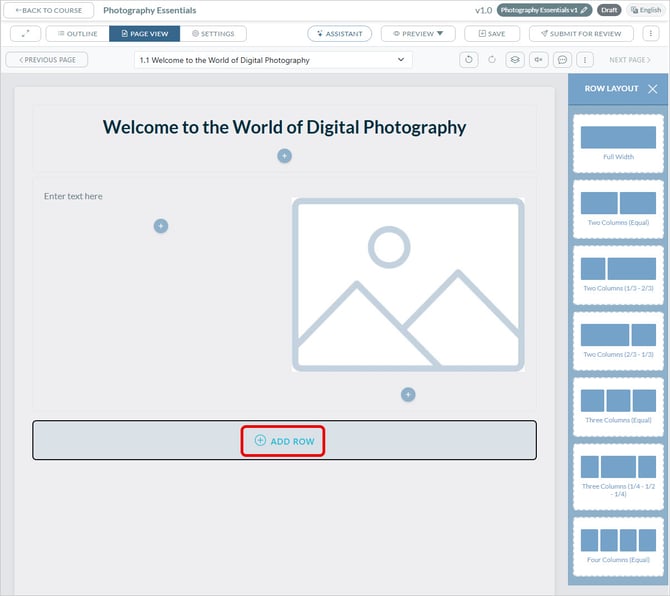Select the image placeholder

408,285
